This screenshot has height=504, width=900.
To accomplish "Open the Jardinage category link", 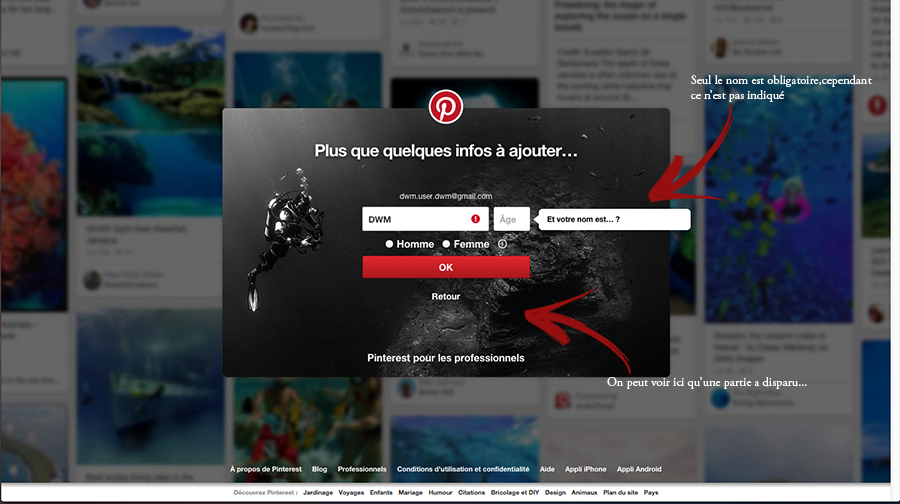I will tap(318, 493).
